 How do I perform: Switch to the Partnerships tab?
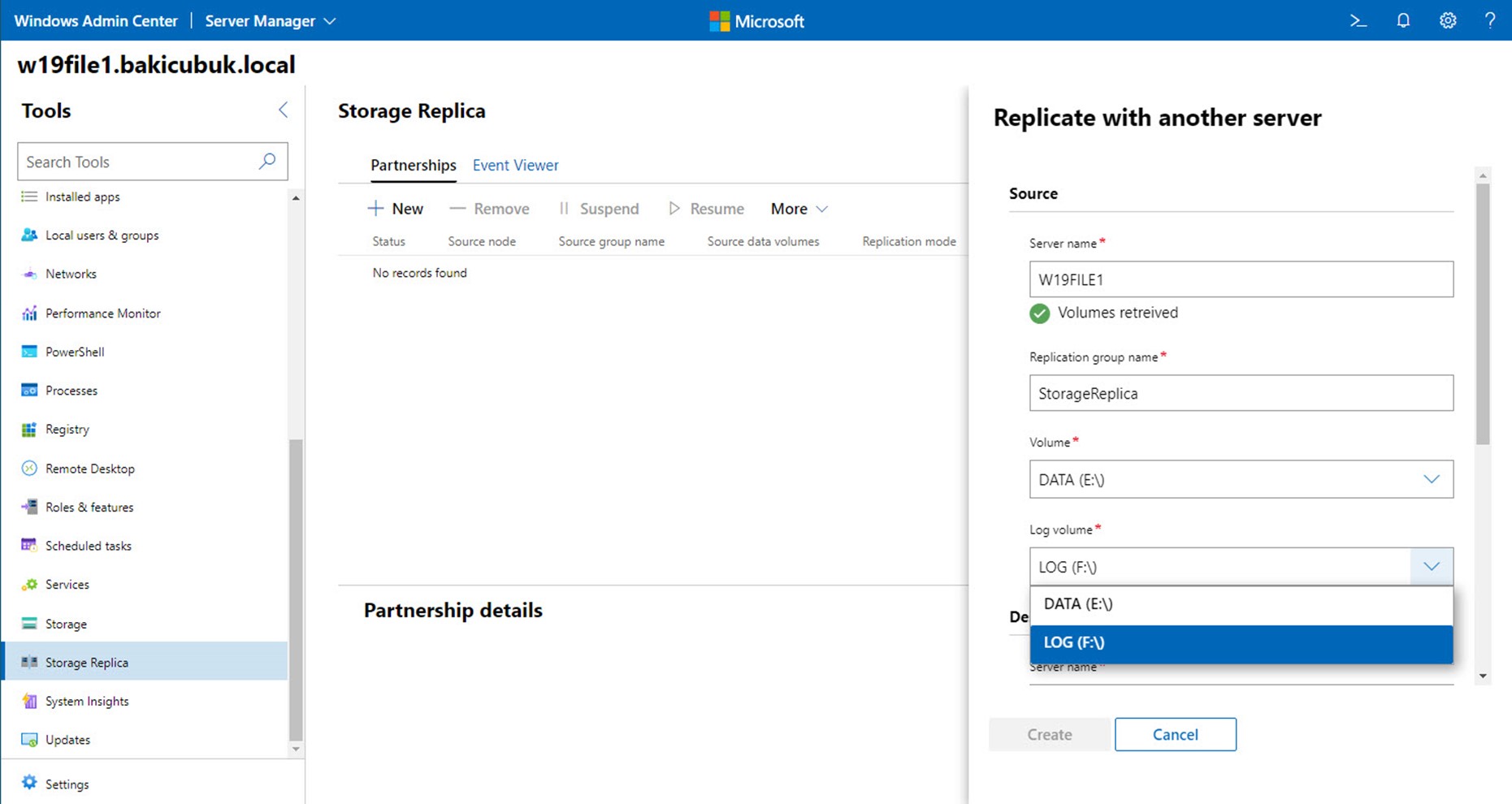click(413, 165)
